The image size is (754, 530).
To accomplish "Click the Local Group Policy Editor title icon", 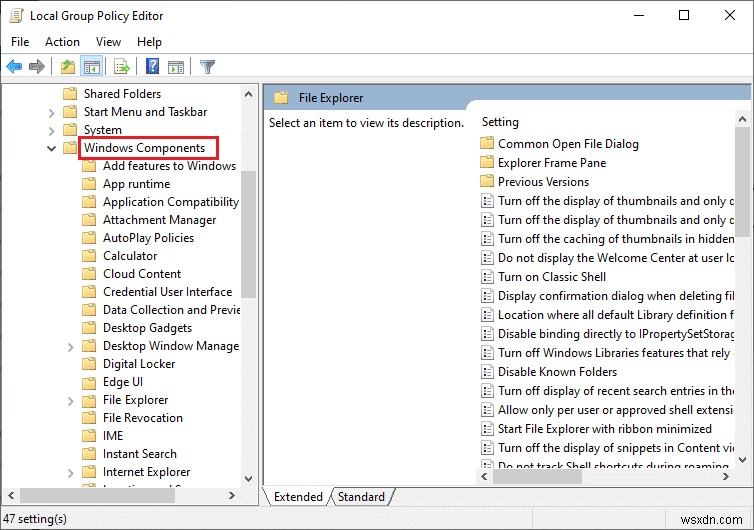I will coord(16,15).
